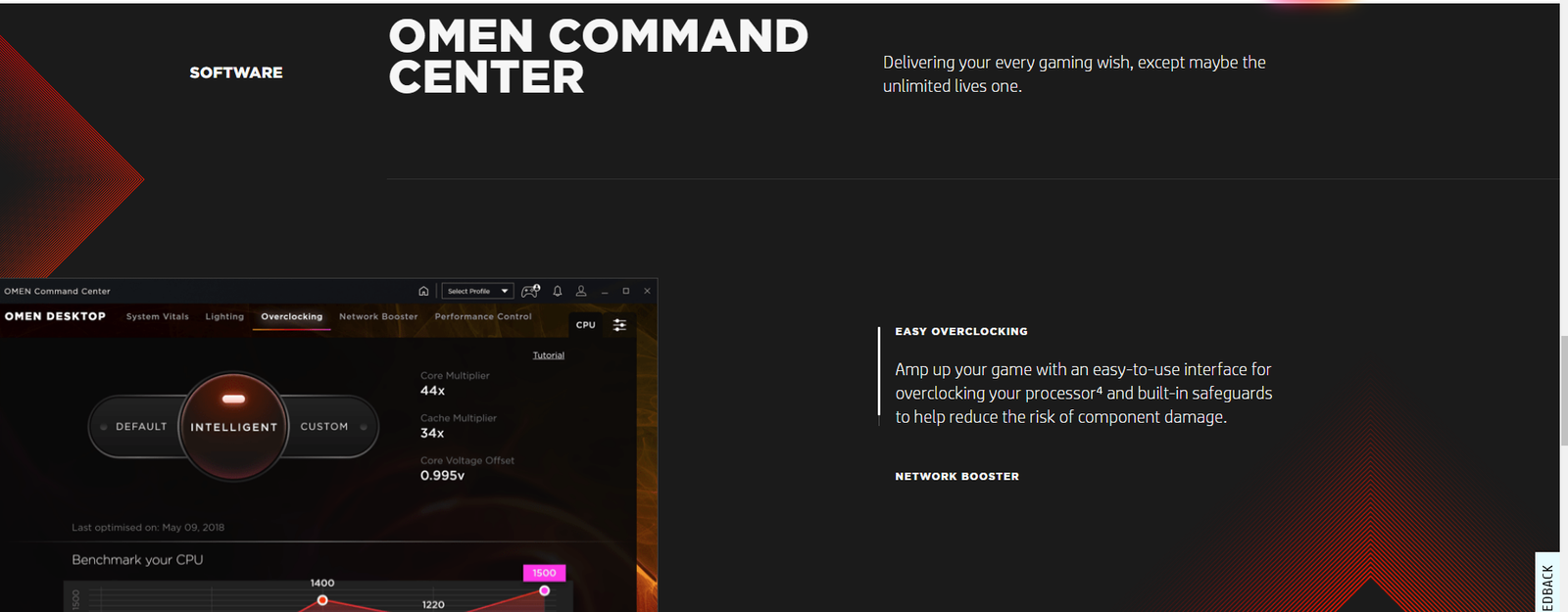Close the OMEN Command Center window
Viewport: 1568px width, 612px height.
(x=647, y=291)
